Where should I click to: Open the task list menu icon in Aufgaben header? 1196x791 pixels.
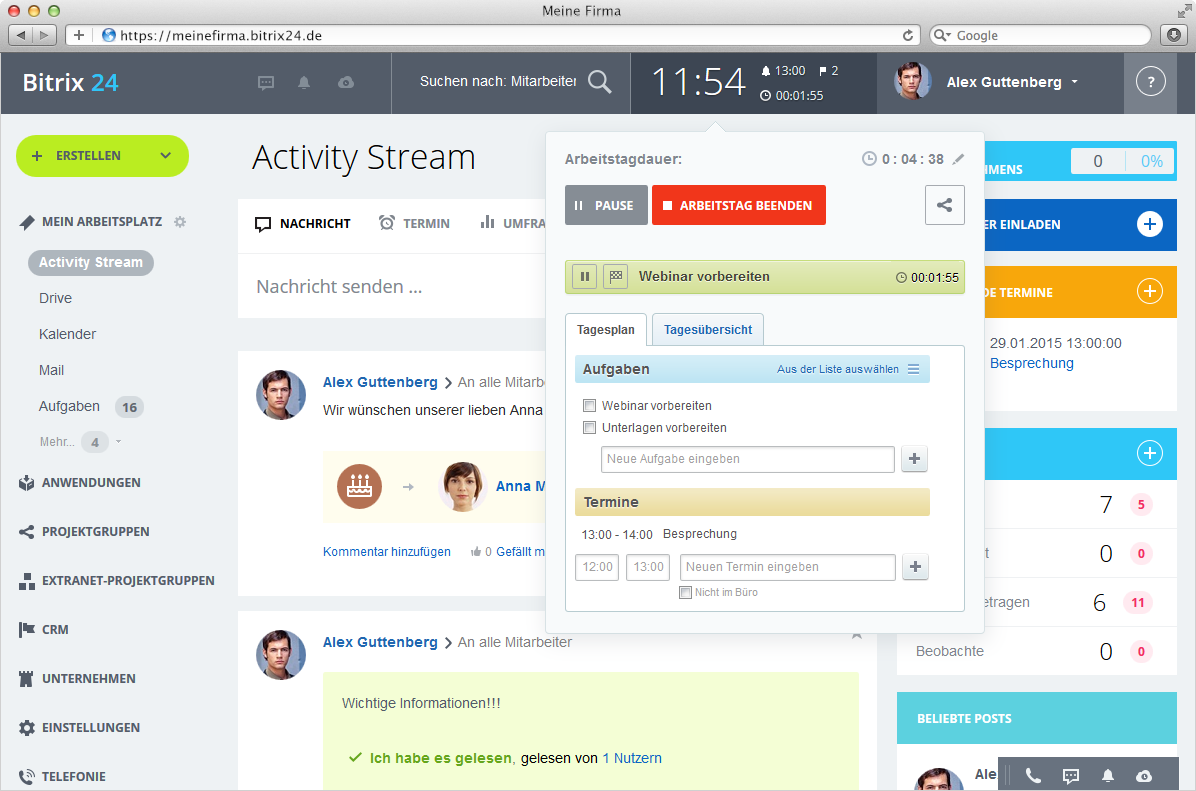click(914, 369)
